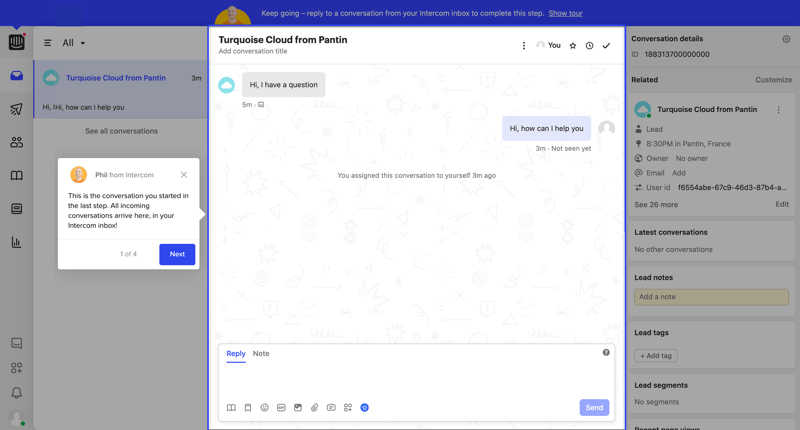Toggle the inbox list hamburger menu
Viewport: 800px width, 430px height.
click(x=47, y=43)
